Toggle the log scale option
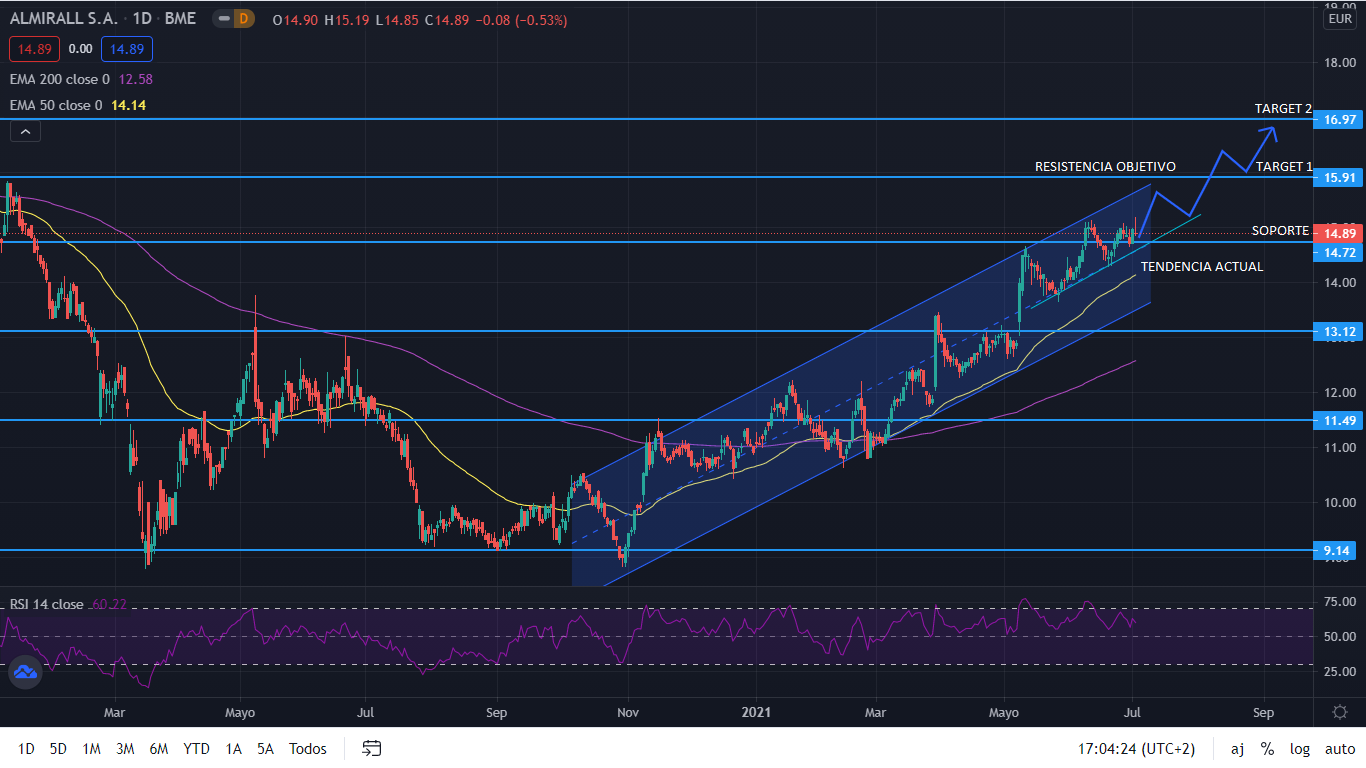 pyautogui.click(x=1300, y=749)
